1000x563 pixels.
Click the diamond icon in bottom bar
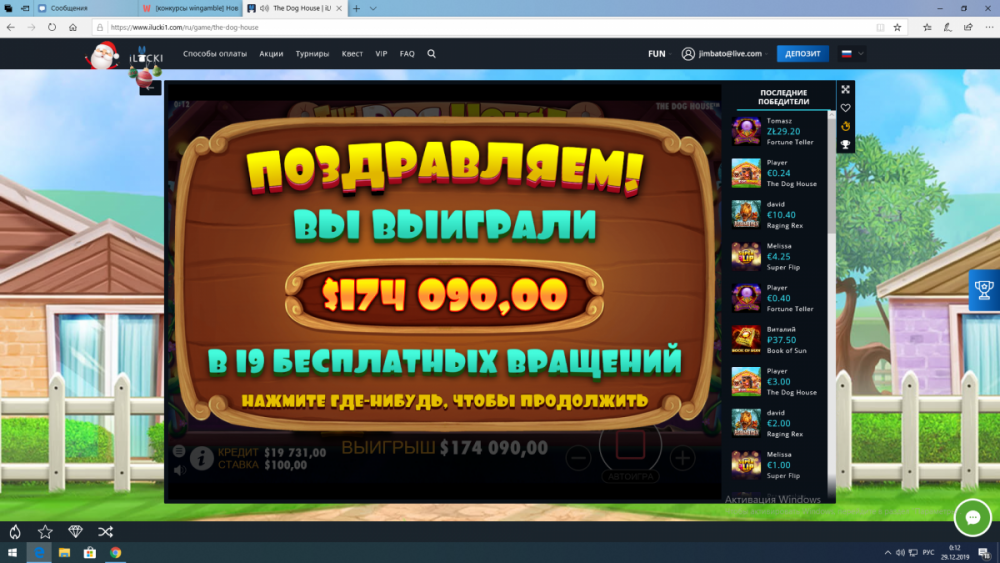(75, 532)
